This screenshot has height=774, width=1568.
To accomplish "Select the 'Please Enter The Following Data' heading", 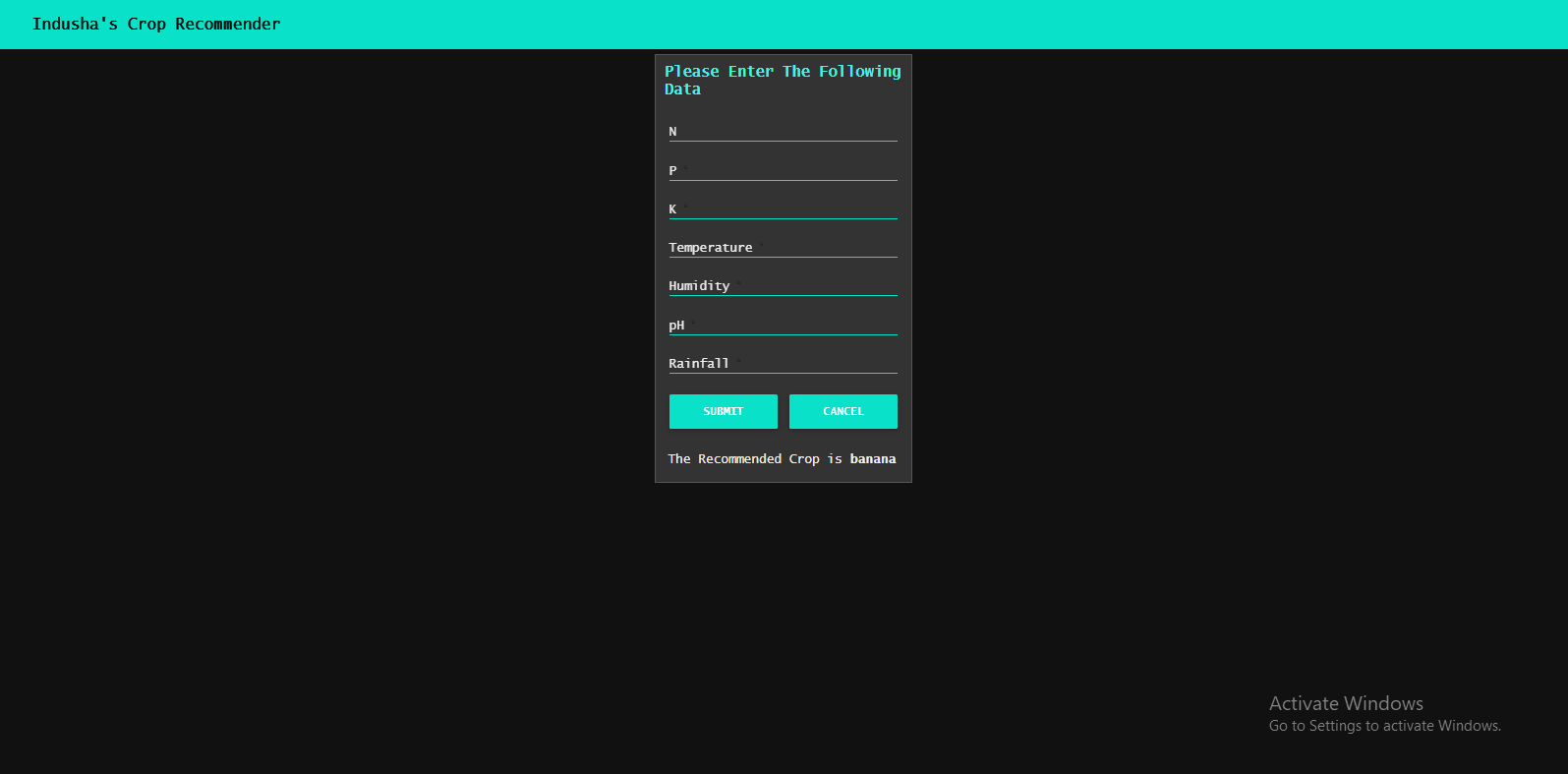I will point(783,80).
